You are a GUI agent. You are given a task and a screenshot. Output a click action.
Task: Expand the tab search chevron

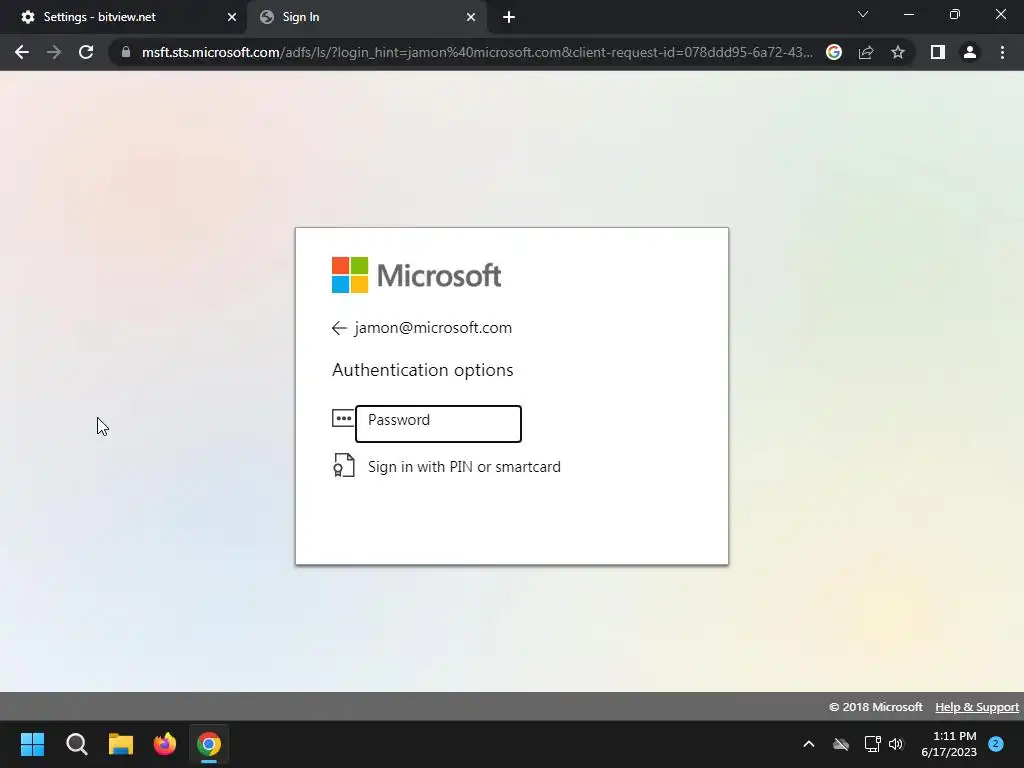(863, 14)
